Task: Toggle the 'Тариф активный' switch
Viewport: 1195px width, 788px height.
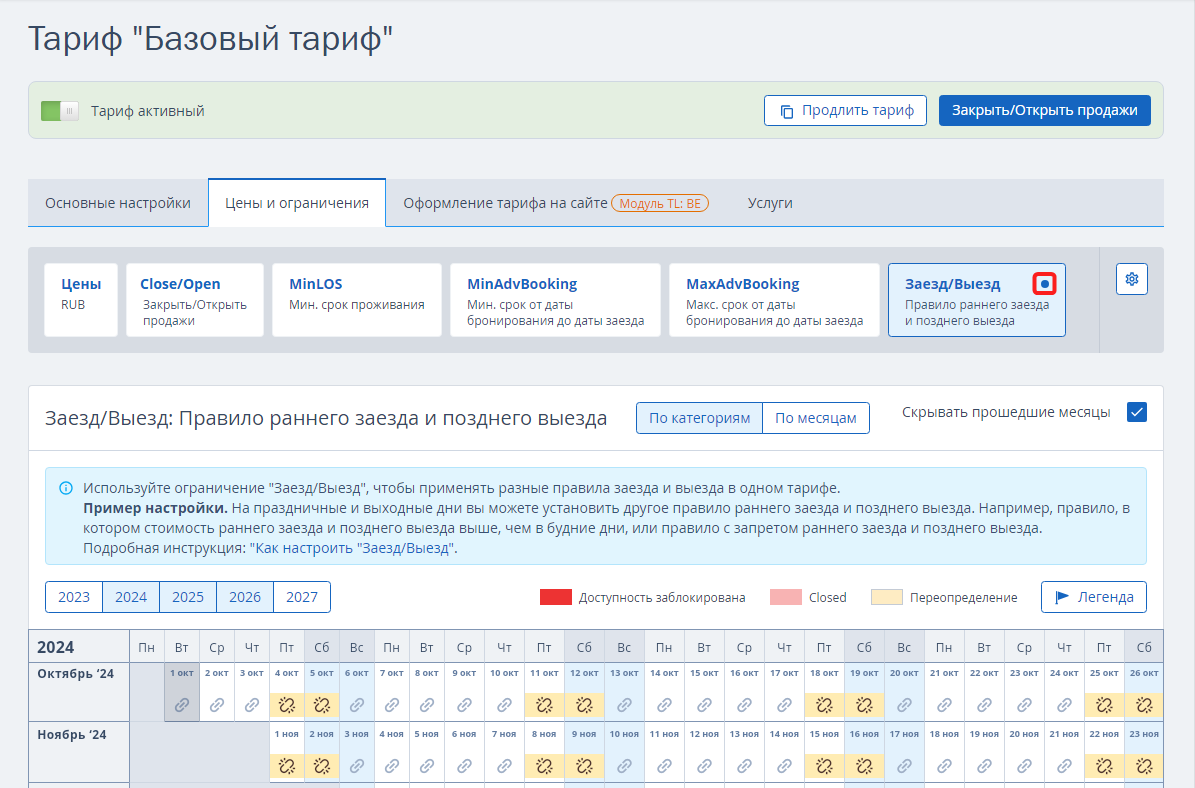Action: coord(59,111)
